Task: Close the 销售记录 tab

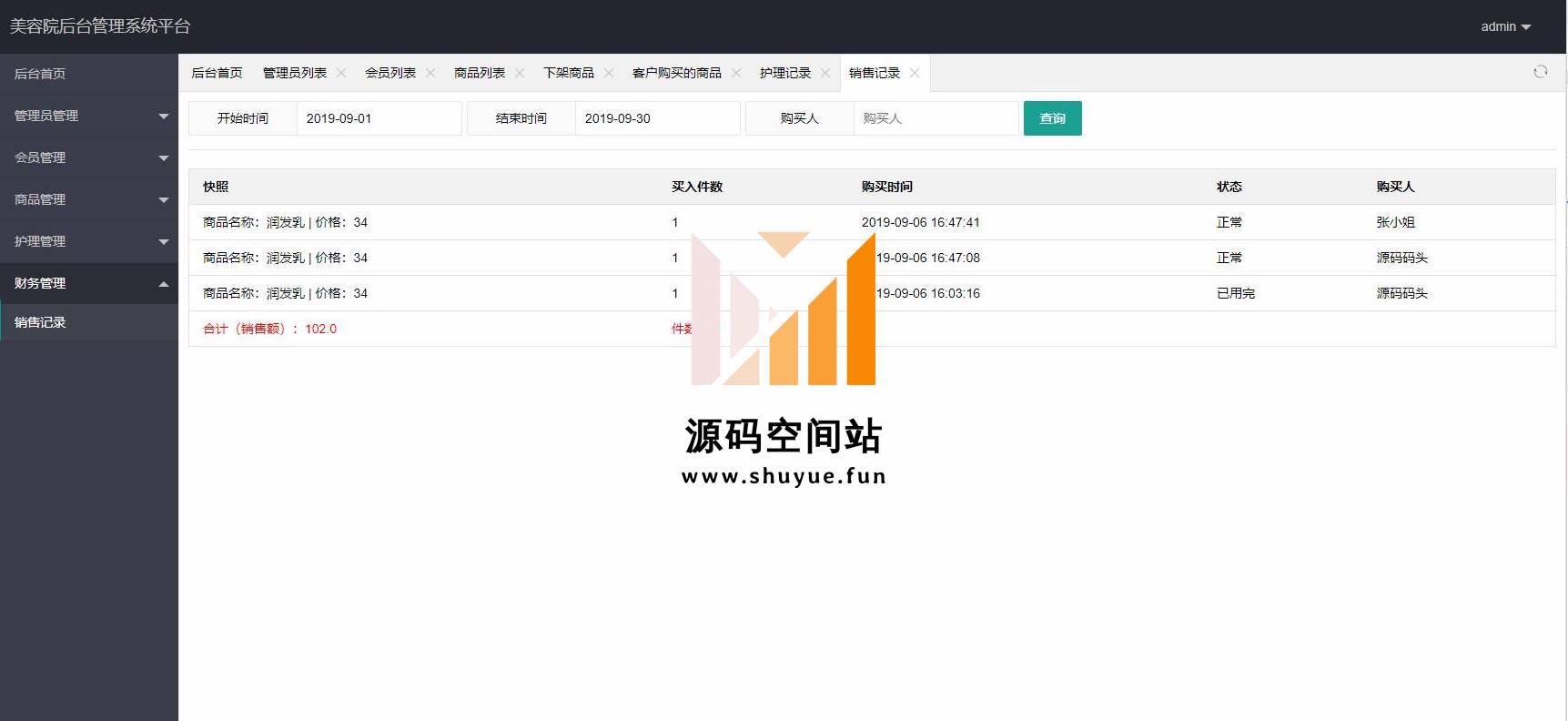Action: [915, 73]
